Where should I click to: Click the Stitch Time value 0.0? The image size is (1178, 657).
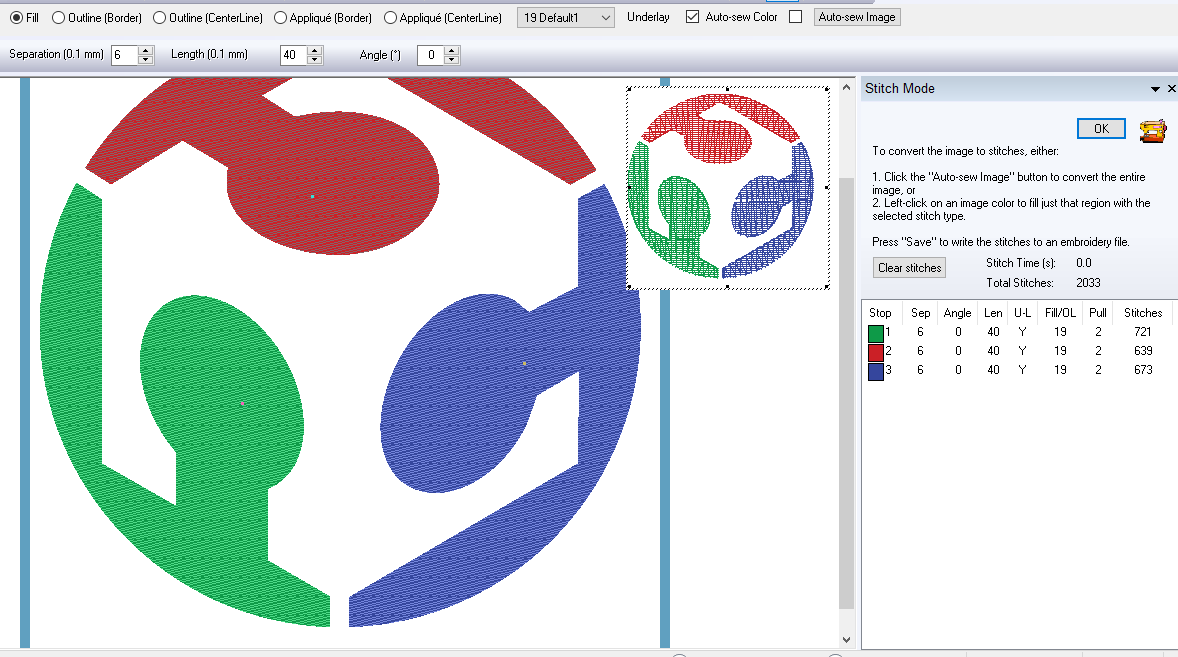coord(1083,263)
